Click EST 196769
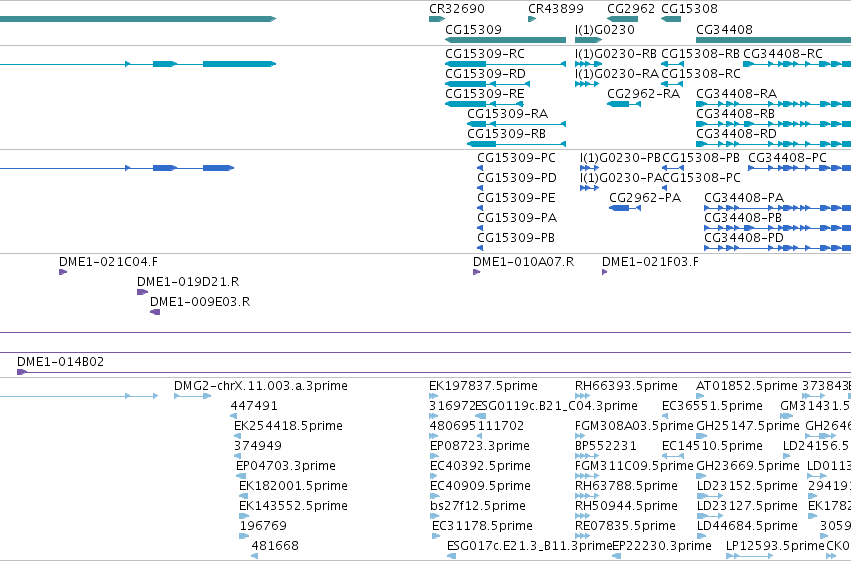This screenshot has width=851, height=561. coord(244,536)
